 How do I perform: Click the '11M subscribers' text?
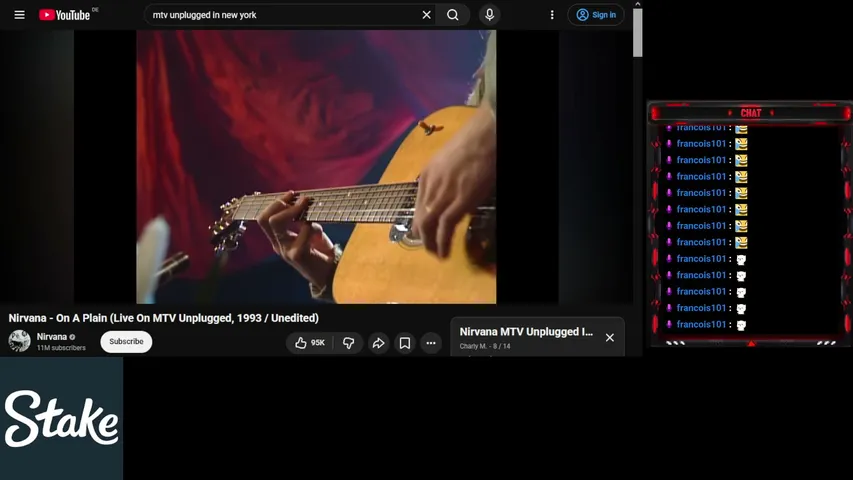pyautogui.click(x=61, y=348)
